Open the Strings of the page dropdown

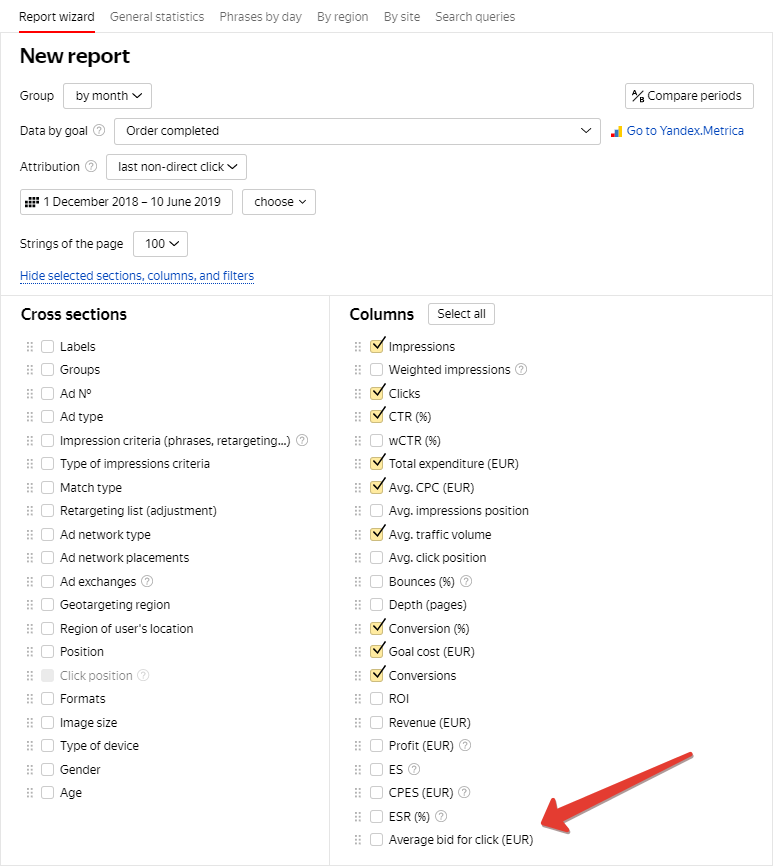tap(160, 244)
